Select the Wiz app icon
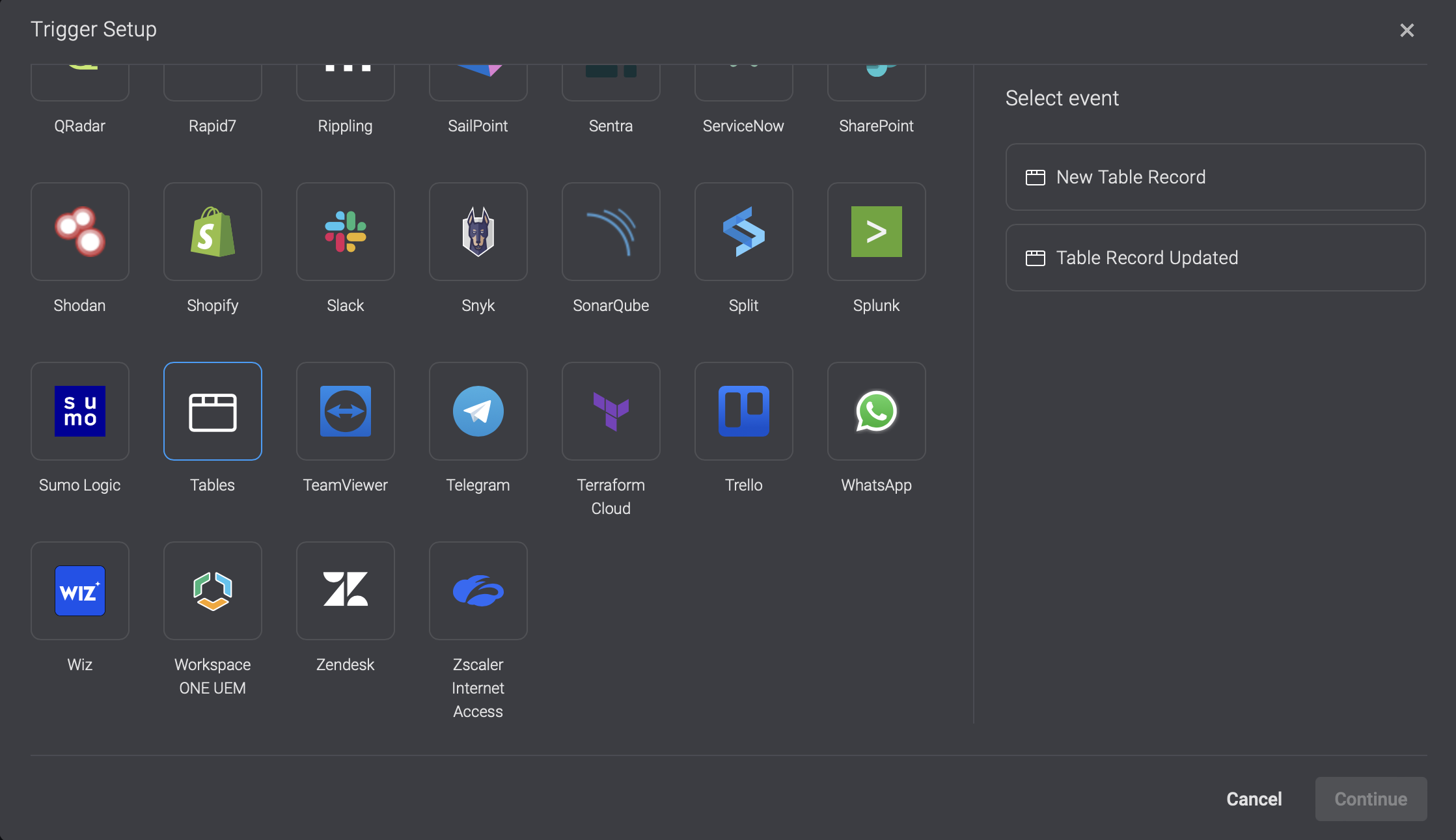 [80, 591]
